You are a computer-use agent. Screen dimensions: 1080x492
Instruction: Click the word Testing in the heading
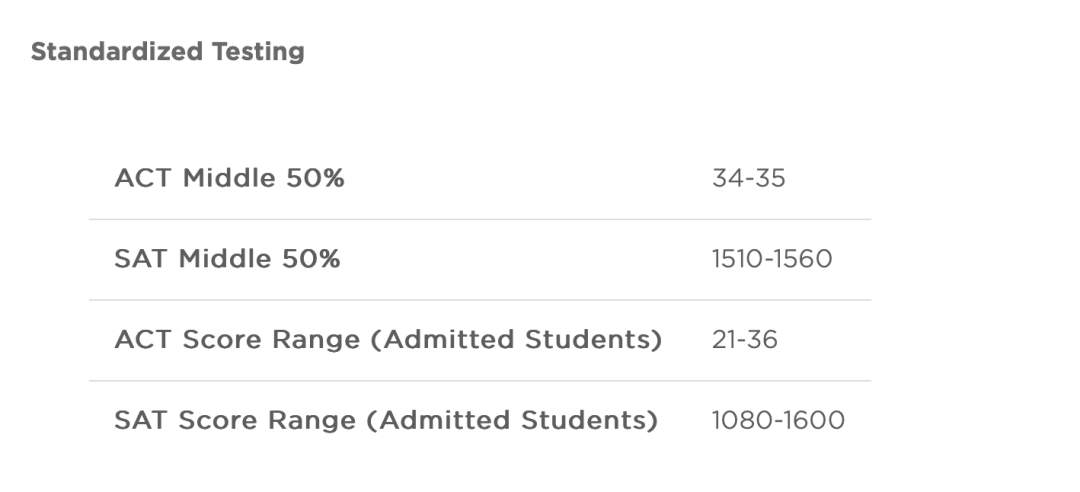[258, 52]
